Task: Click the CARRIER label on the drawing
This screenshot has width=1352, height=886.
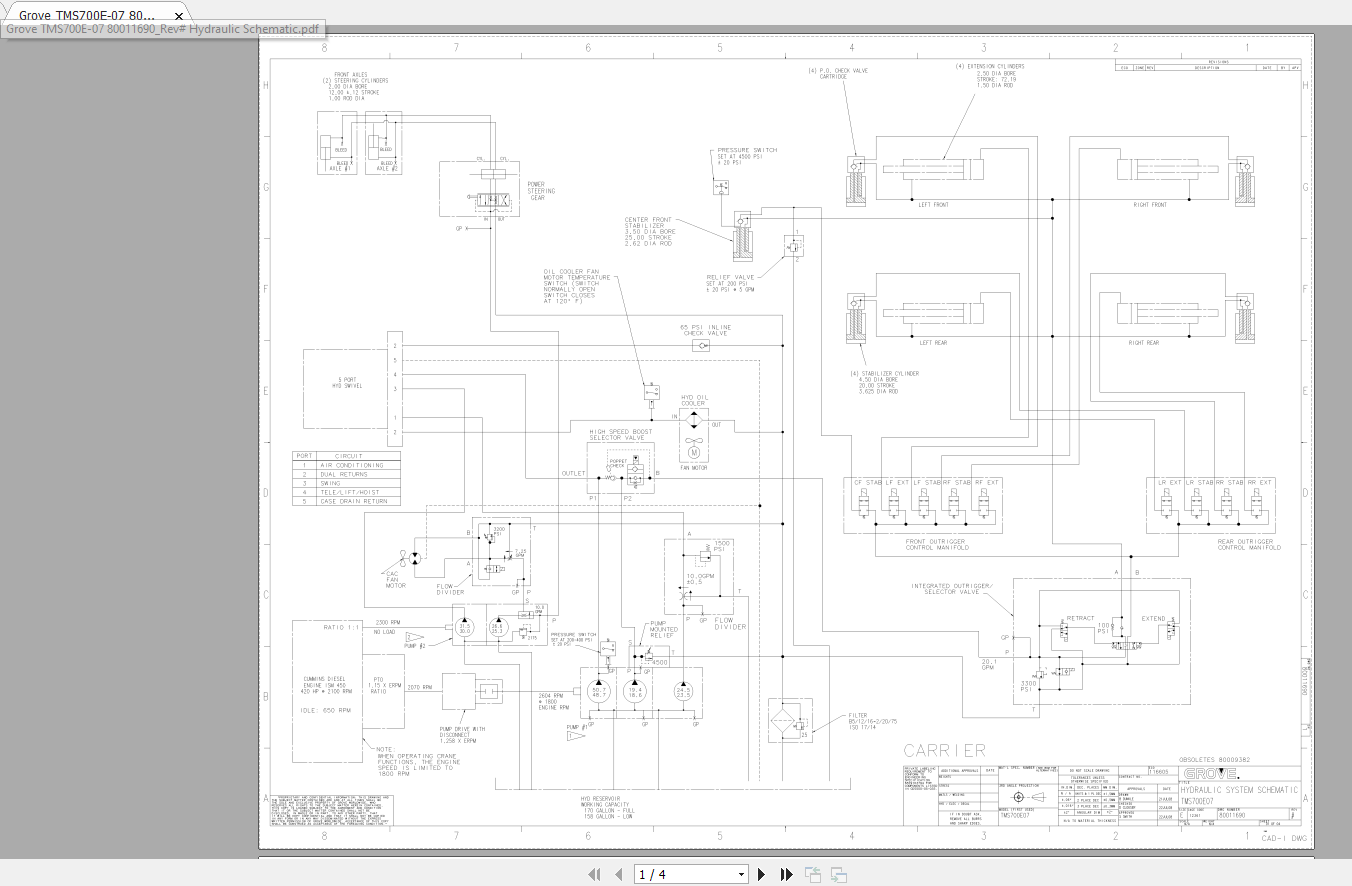Action: click(x=944, y=750)
